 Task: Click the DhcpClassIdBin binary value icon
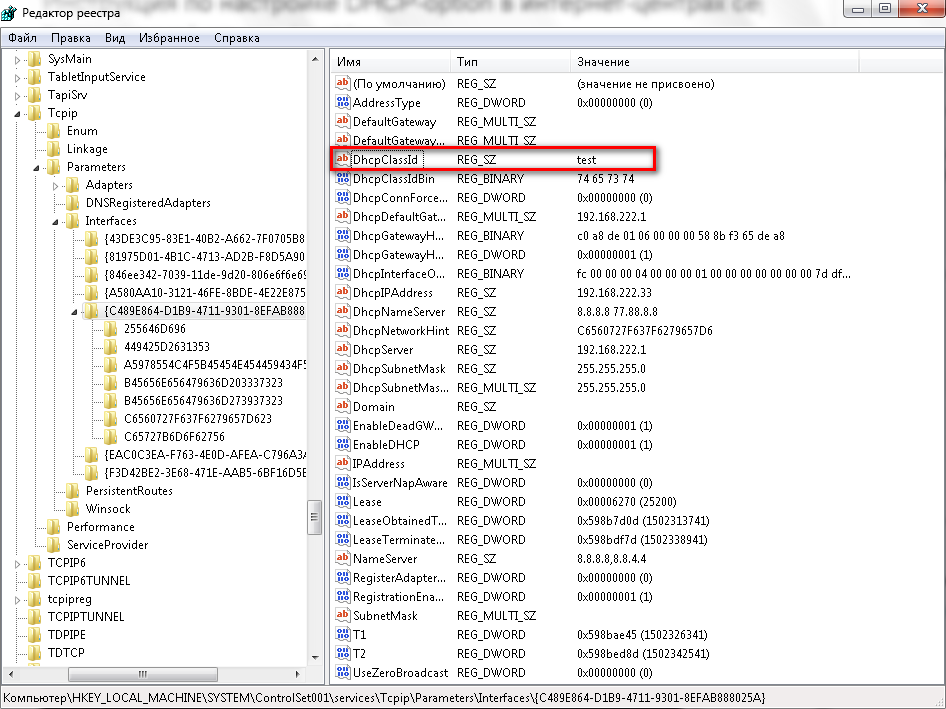click(x=342, y=179)
